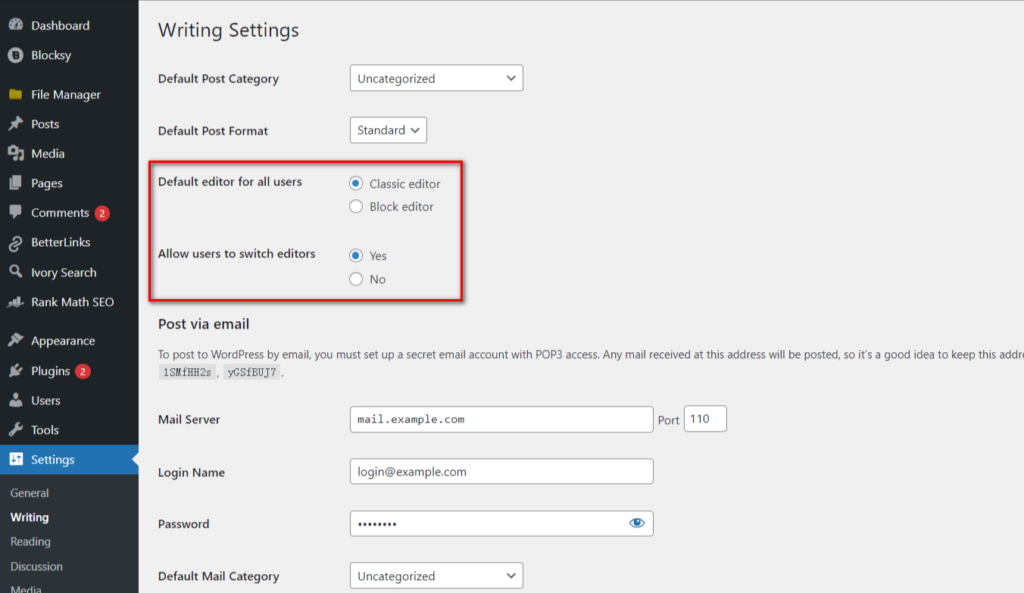
Task: Open the File Manager menu label
Action: [x=66, y=95]
